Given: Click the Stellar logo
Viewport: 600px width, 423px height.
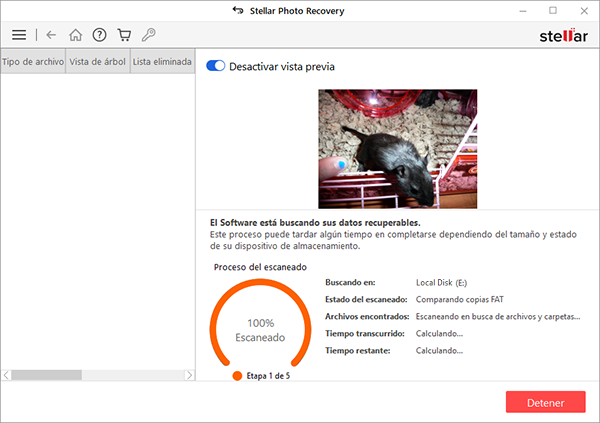Looking at the screenshot, I should [561, 35].
